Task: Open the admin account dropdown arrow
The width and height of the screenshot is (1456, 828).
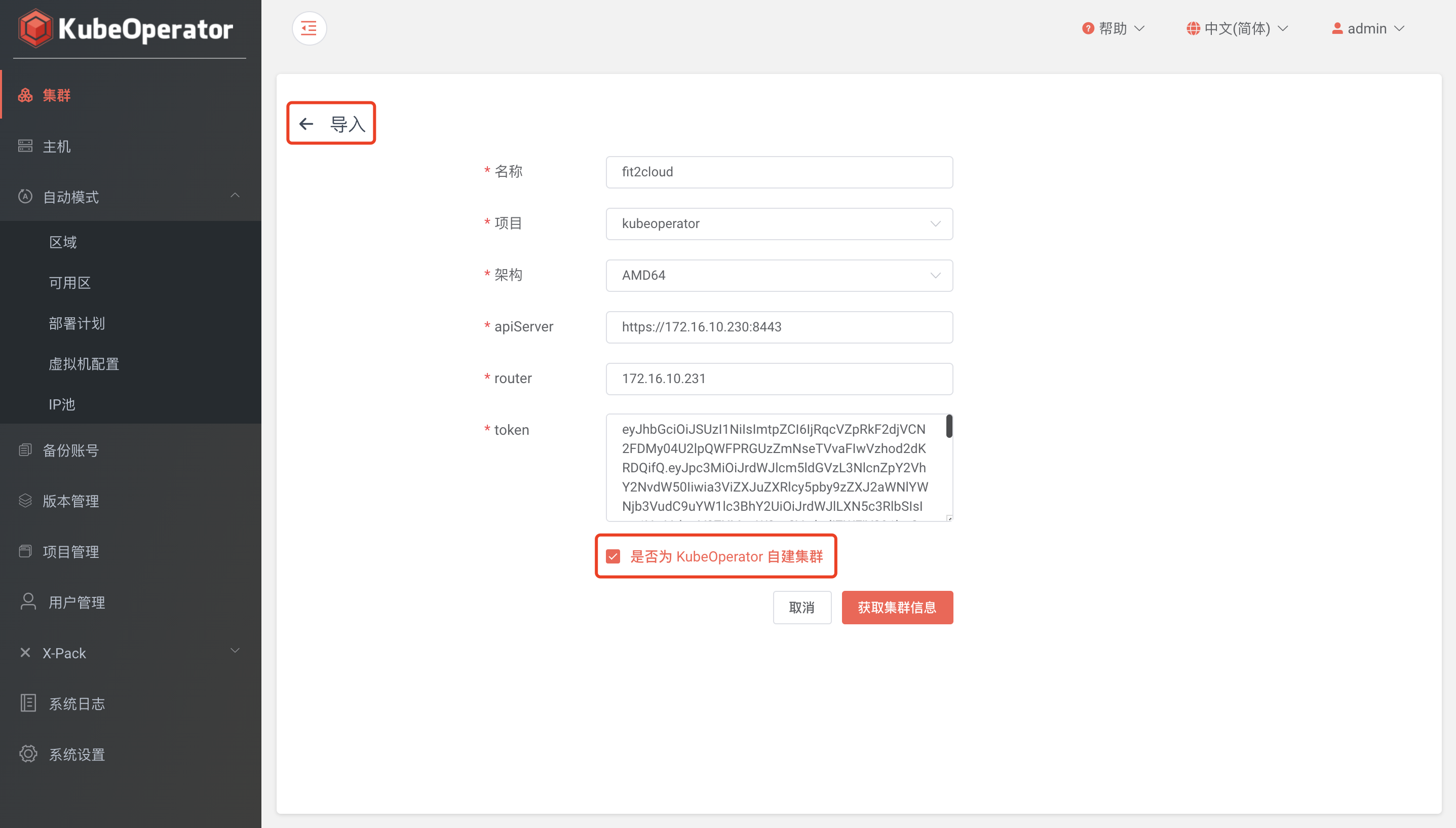Action: tap(1399, 28)
